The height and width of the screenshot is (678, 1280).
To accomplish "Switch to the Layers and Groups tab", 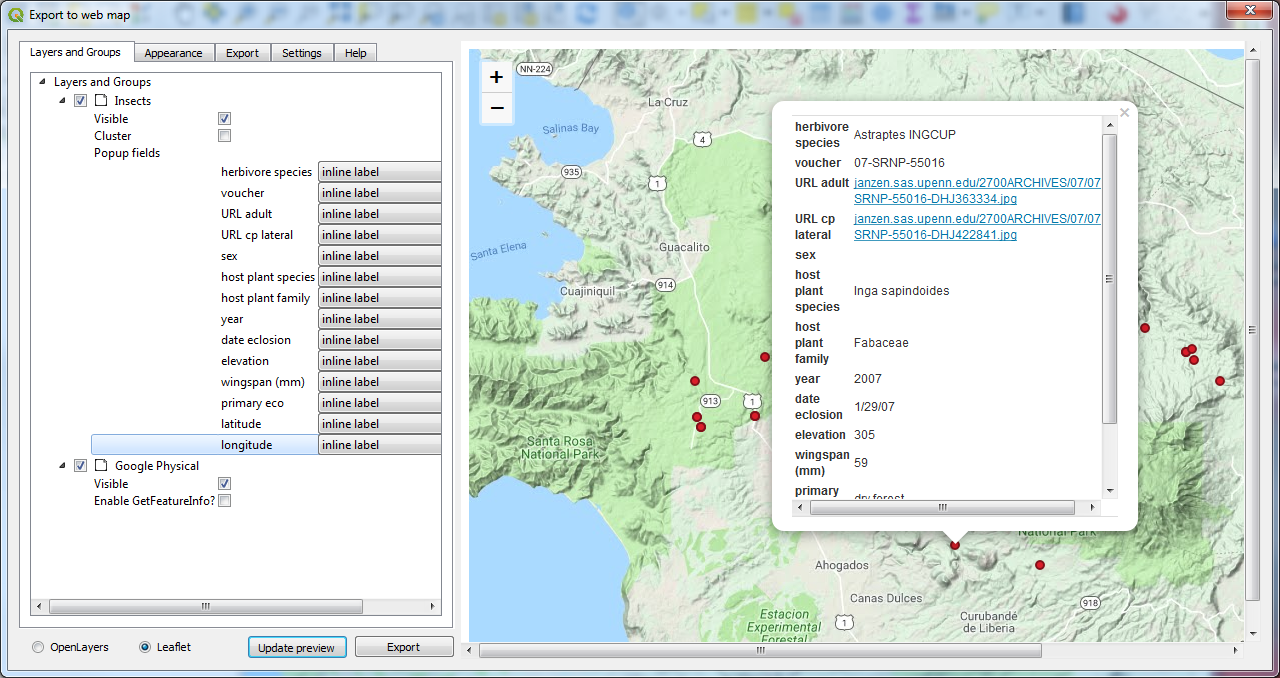I will [x=75, y=52].
